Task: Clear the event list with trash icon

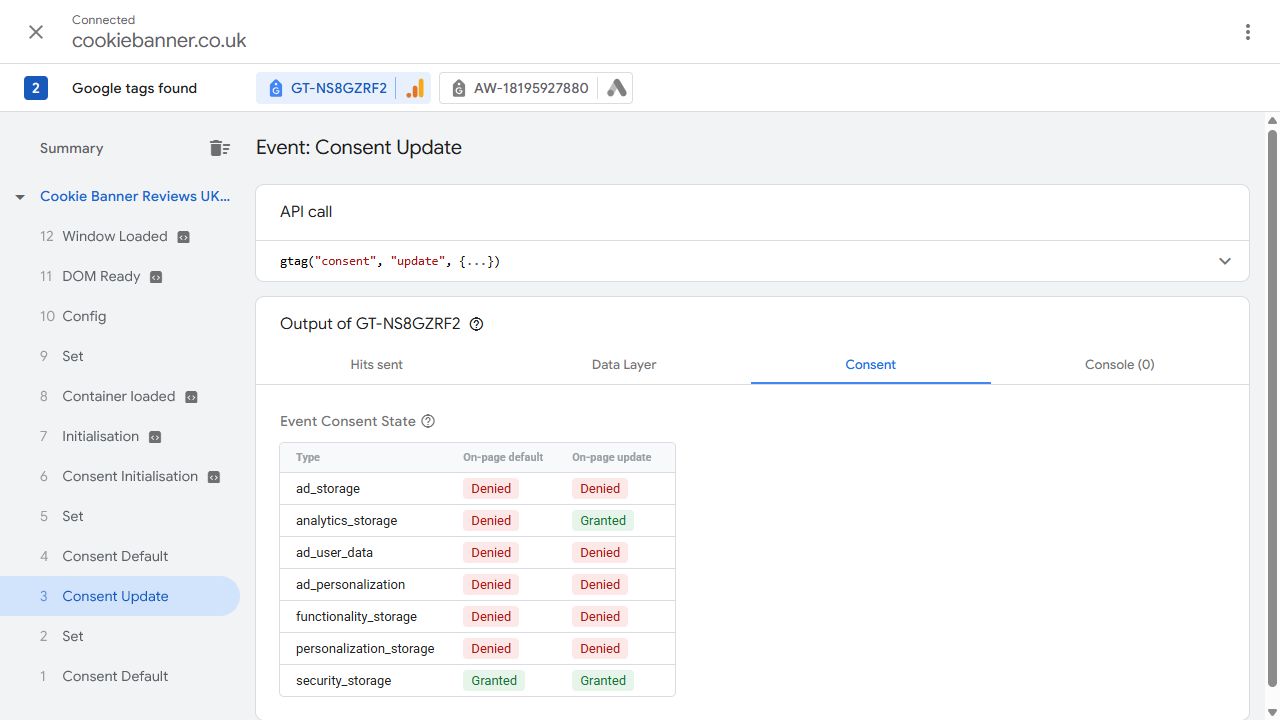Action: tap(220, 148)
